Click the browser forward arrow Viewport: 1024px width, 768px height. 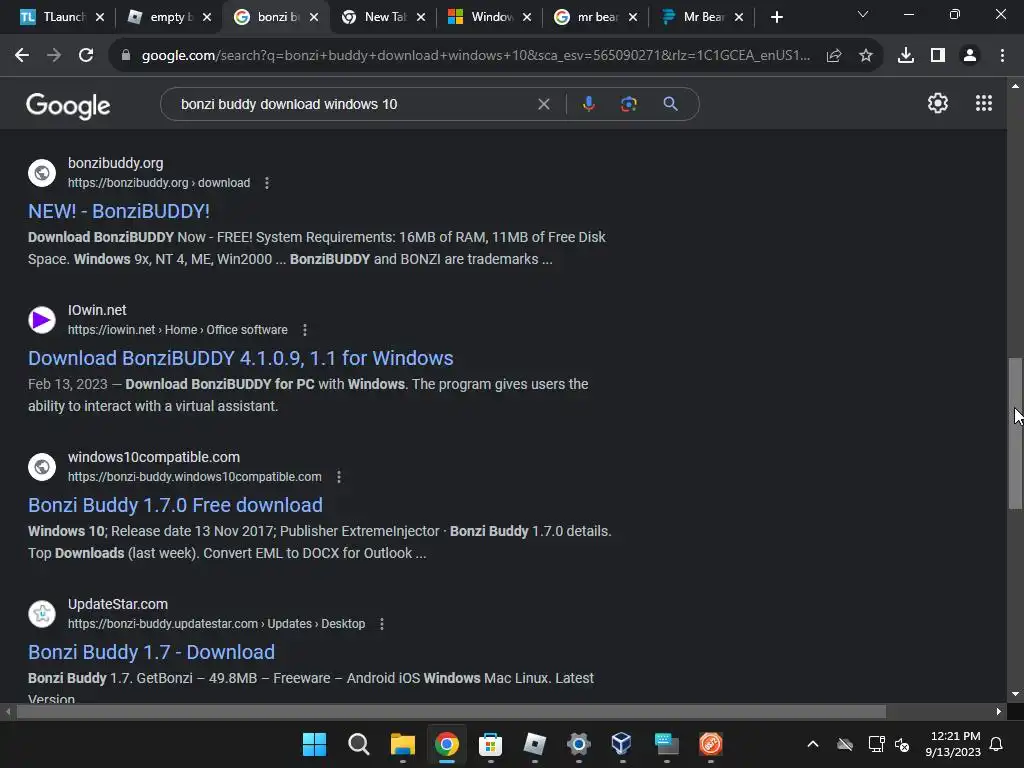pos(54,56)
